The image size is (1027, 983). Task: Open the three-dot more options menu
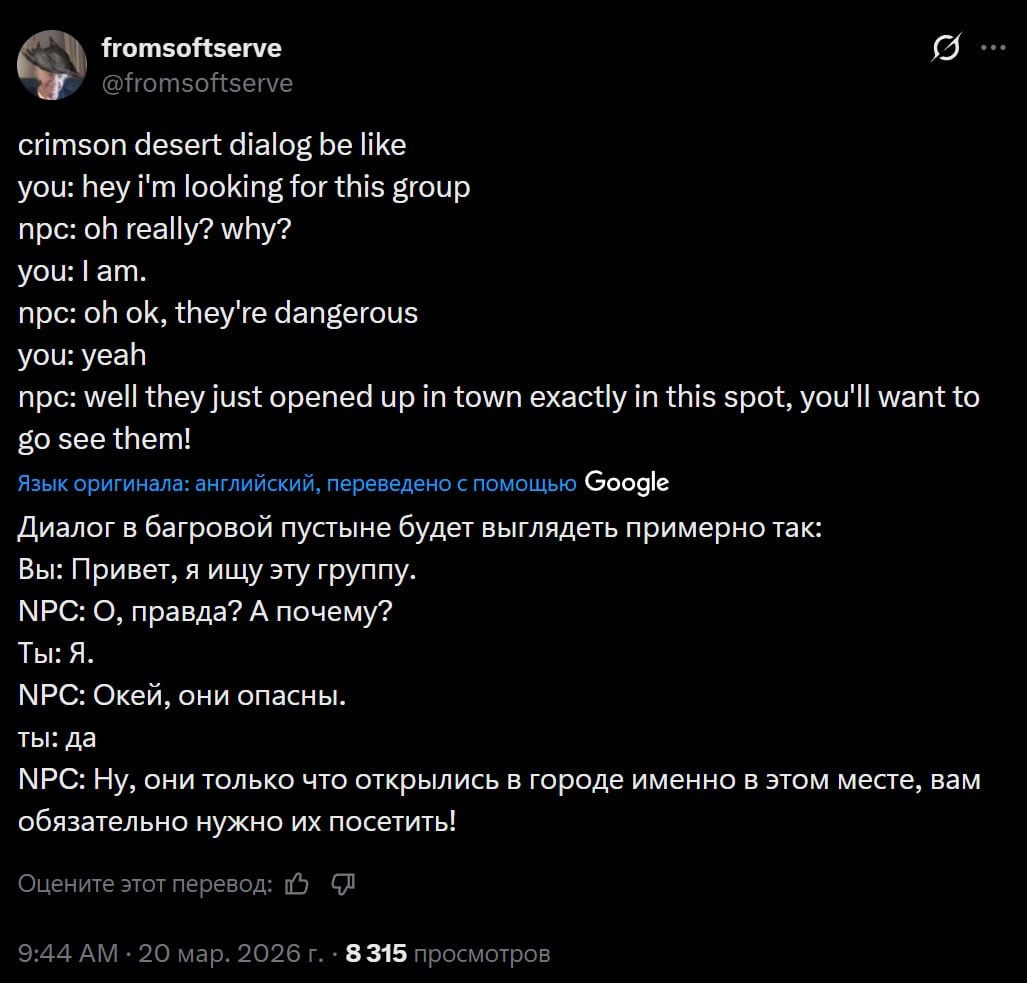(993, 48)
